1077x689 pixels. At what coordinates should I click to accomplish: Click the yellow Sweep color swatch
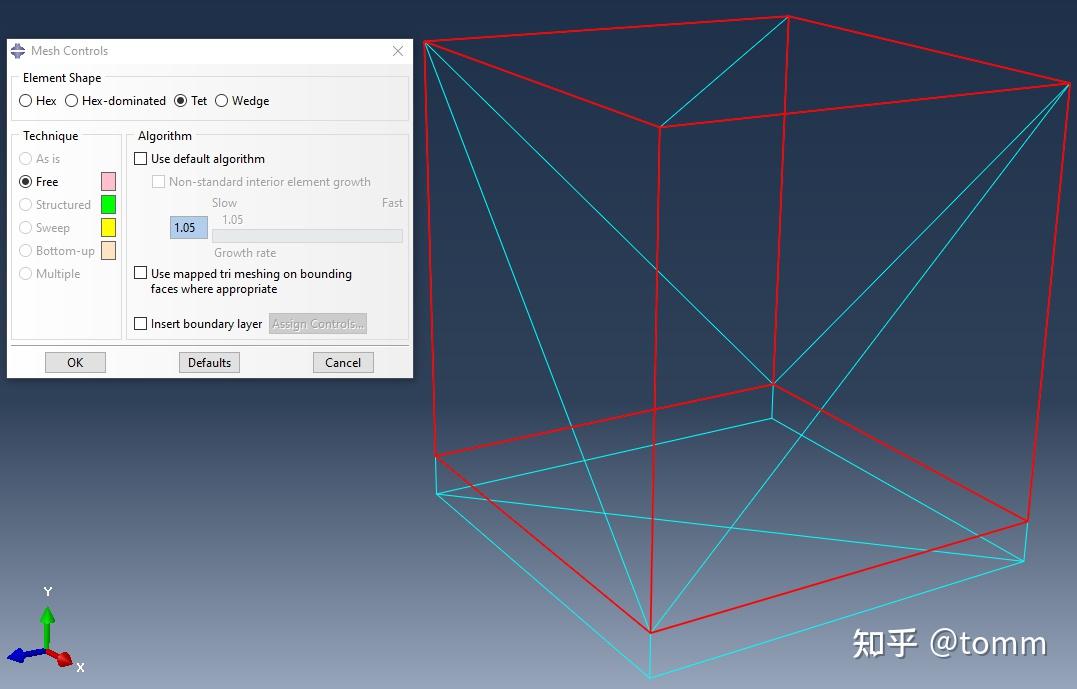click(x=106, y=227)
